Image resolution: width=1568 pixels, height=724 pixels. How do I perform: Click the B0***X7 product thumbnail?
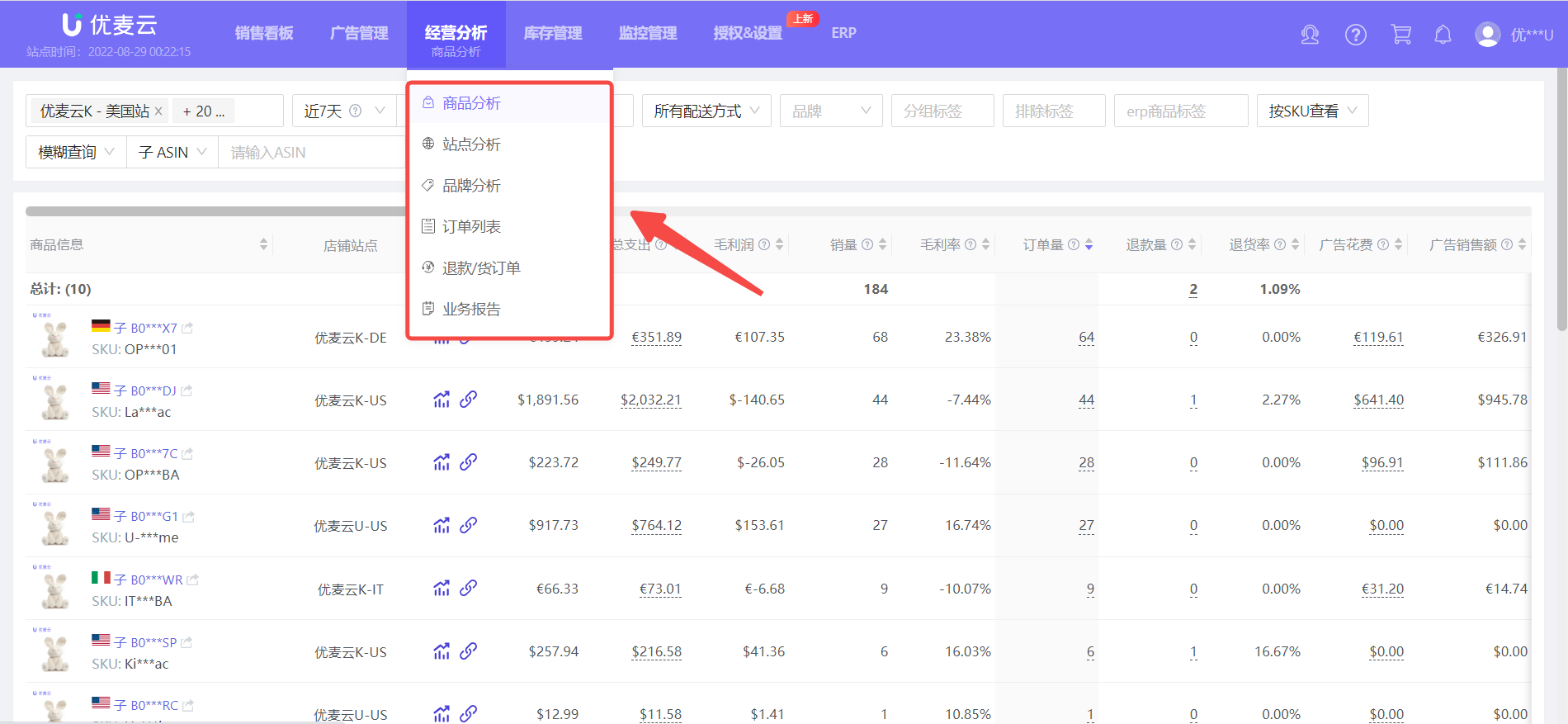(x=54, y=338)
